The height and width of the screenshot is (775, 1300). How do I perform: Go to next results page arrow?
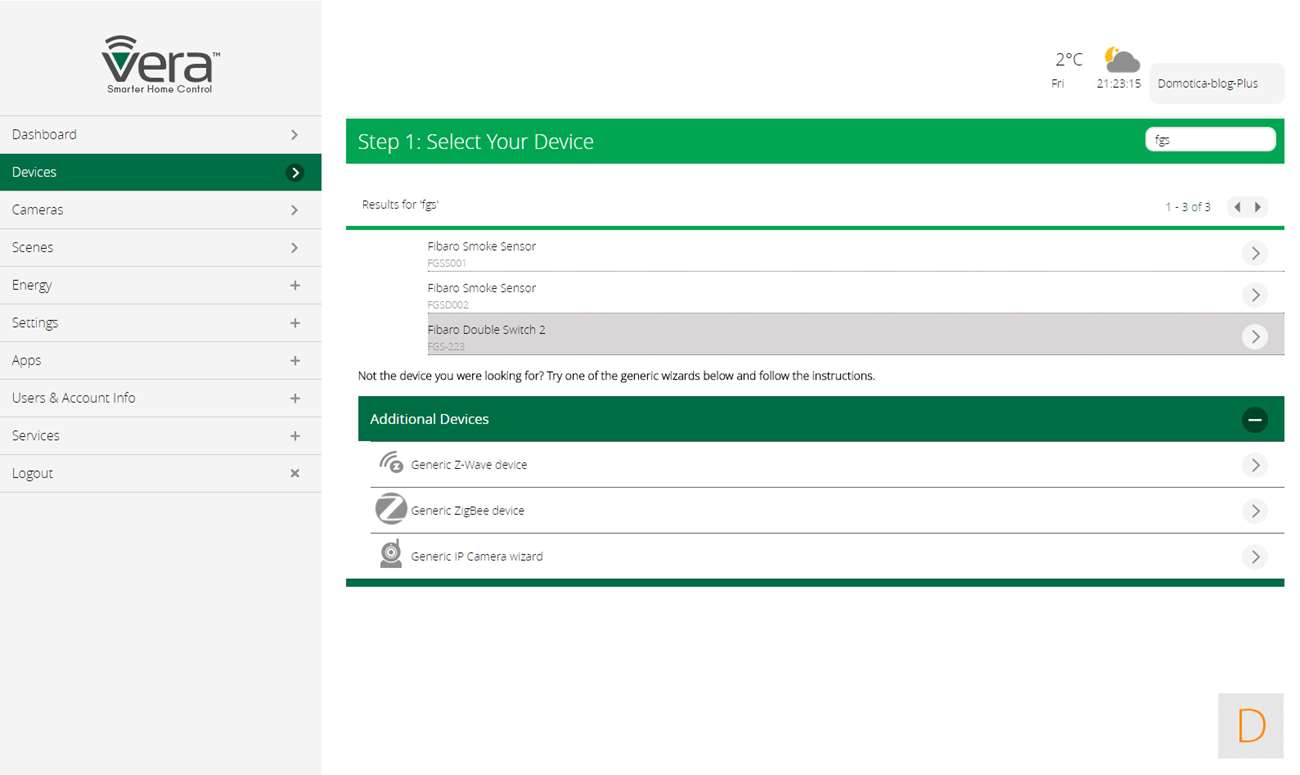(1258, 207)
